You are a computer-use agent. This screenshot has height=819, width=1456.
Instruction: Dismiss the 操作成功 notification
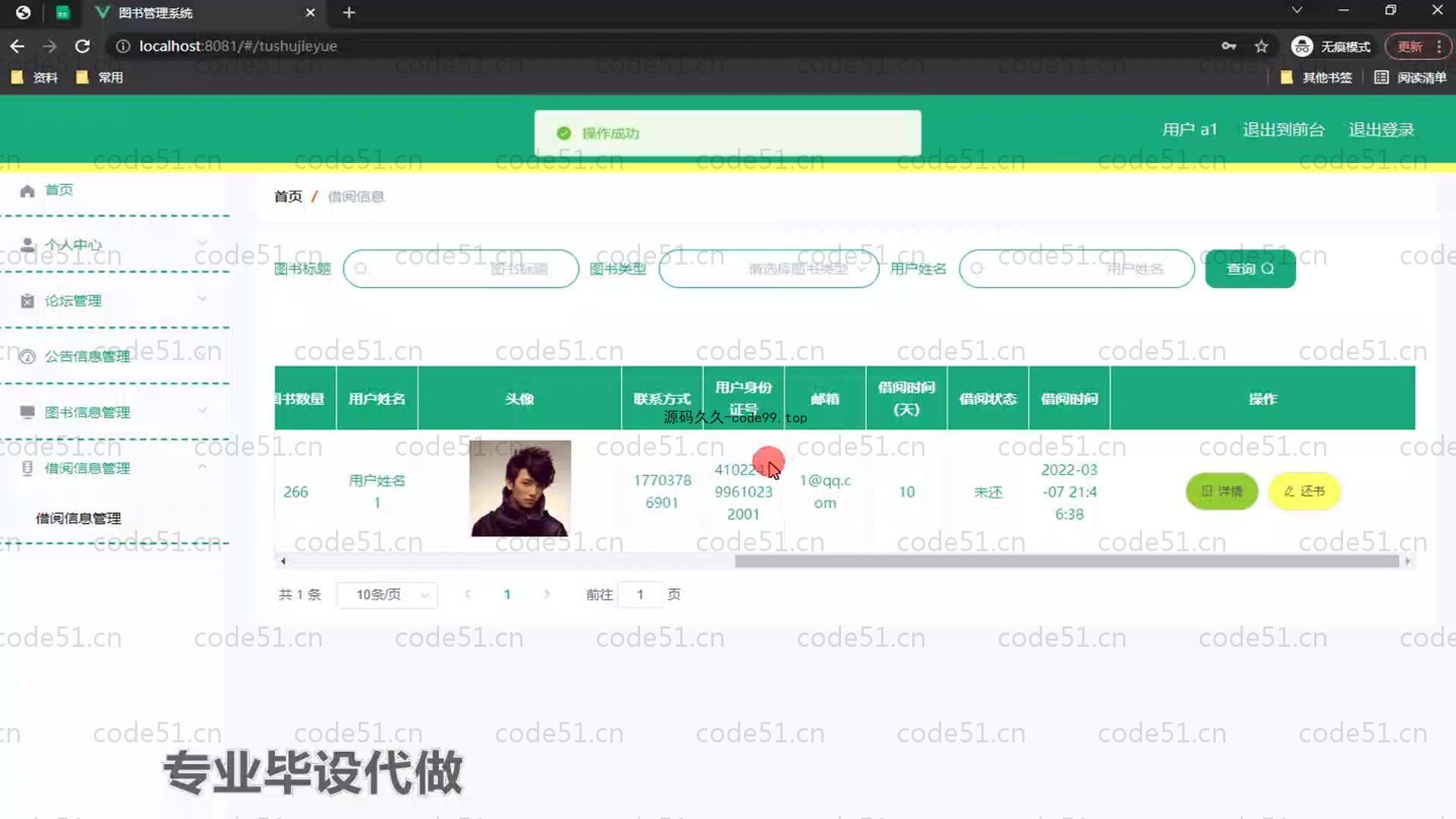coord(728,133)
